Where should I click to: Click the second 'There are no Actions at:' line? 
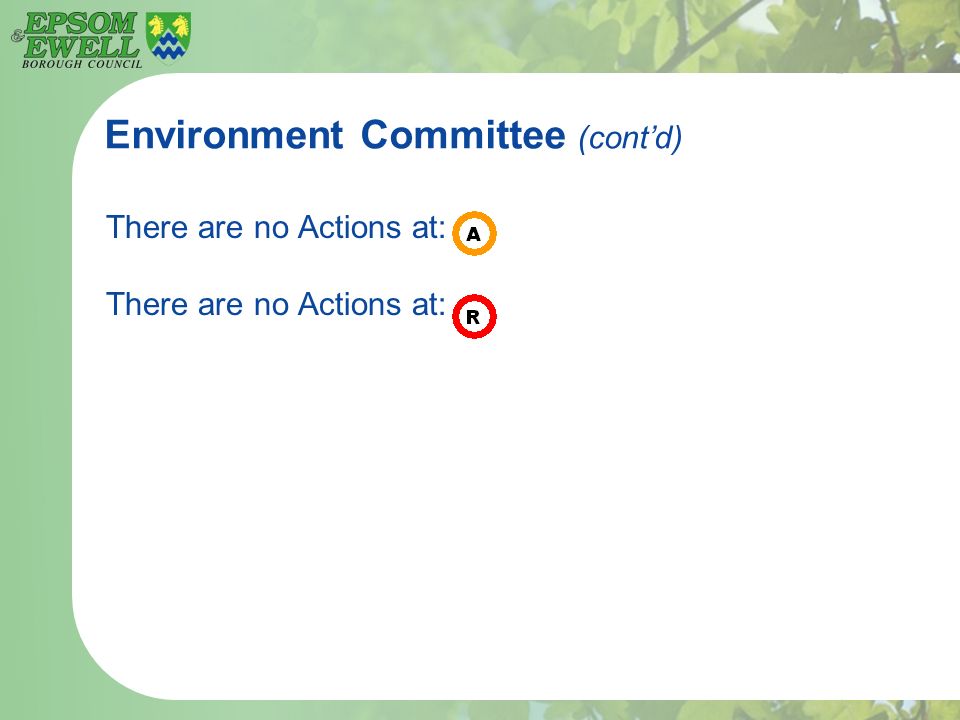pos(276,304)
